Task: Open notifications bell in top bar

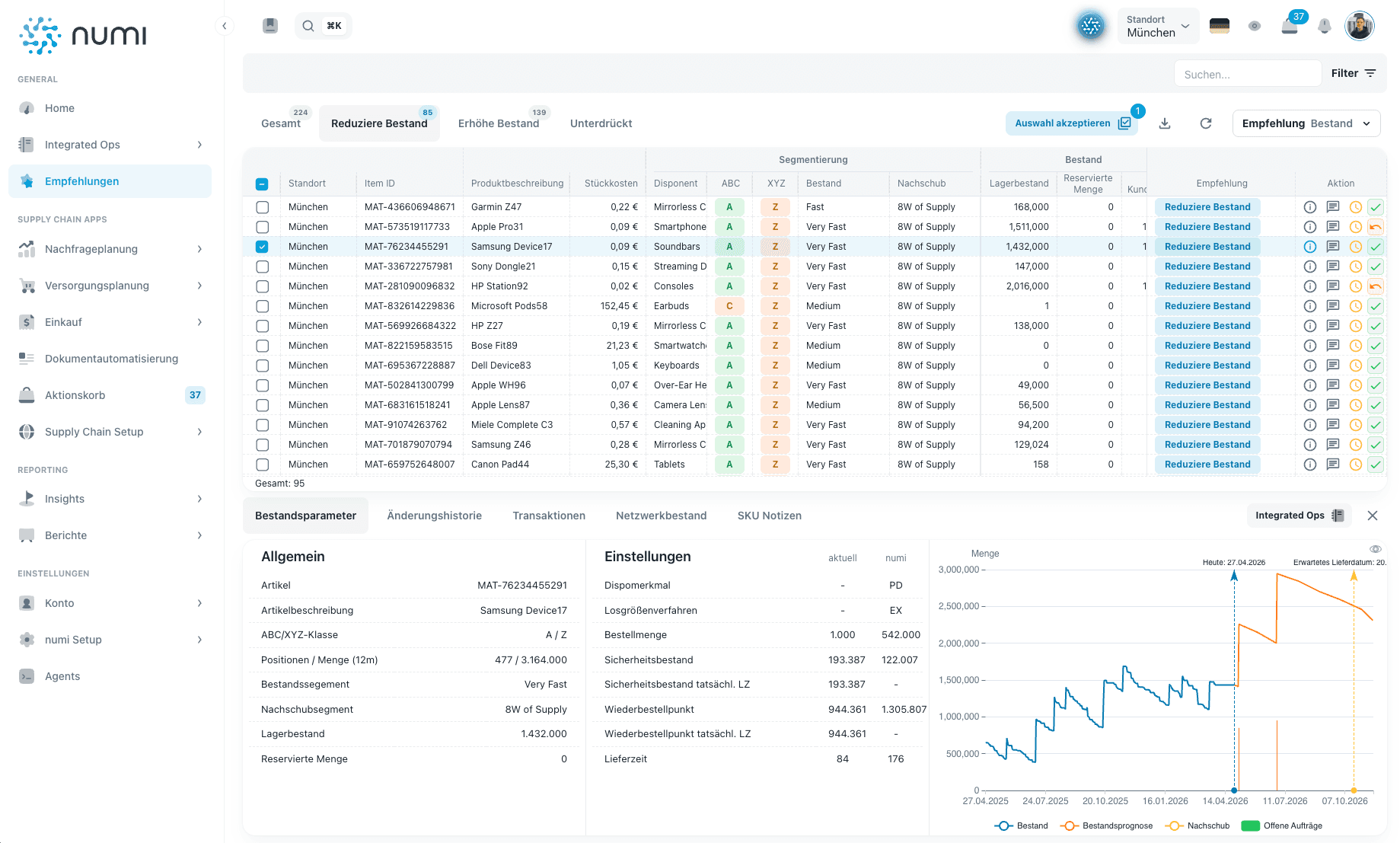Action: click(x=1325, y=26)
